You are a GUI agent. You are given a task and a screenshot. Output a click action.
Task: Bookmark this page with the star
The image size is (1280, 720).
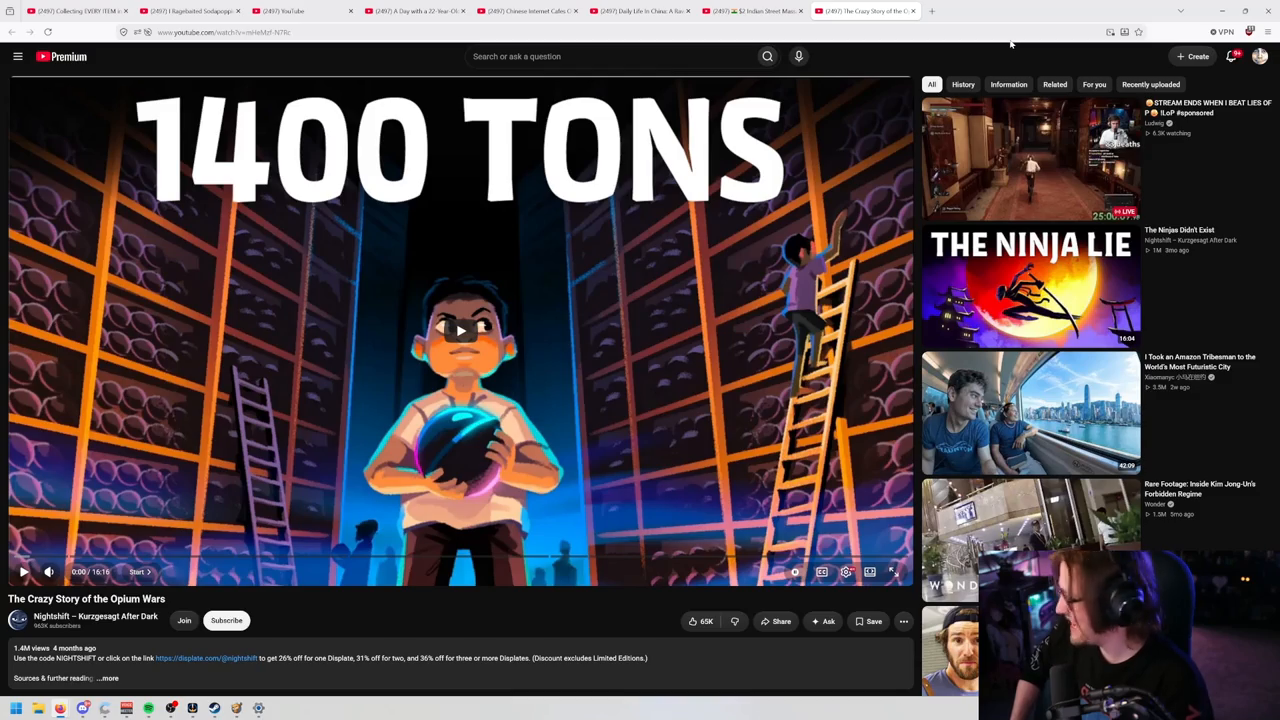[x=1138, y=32]
